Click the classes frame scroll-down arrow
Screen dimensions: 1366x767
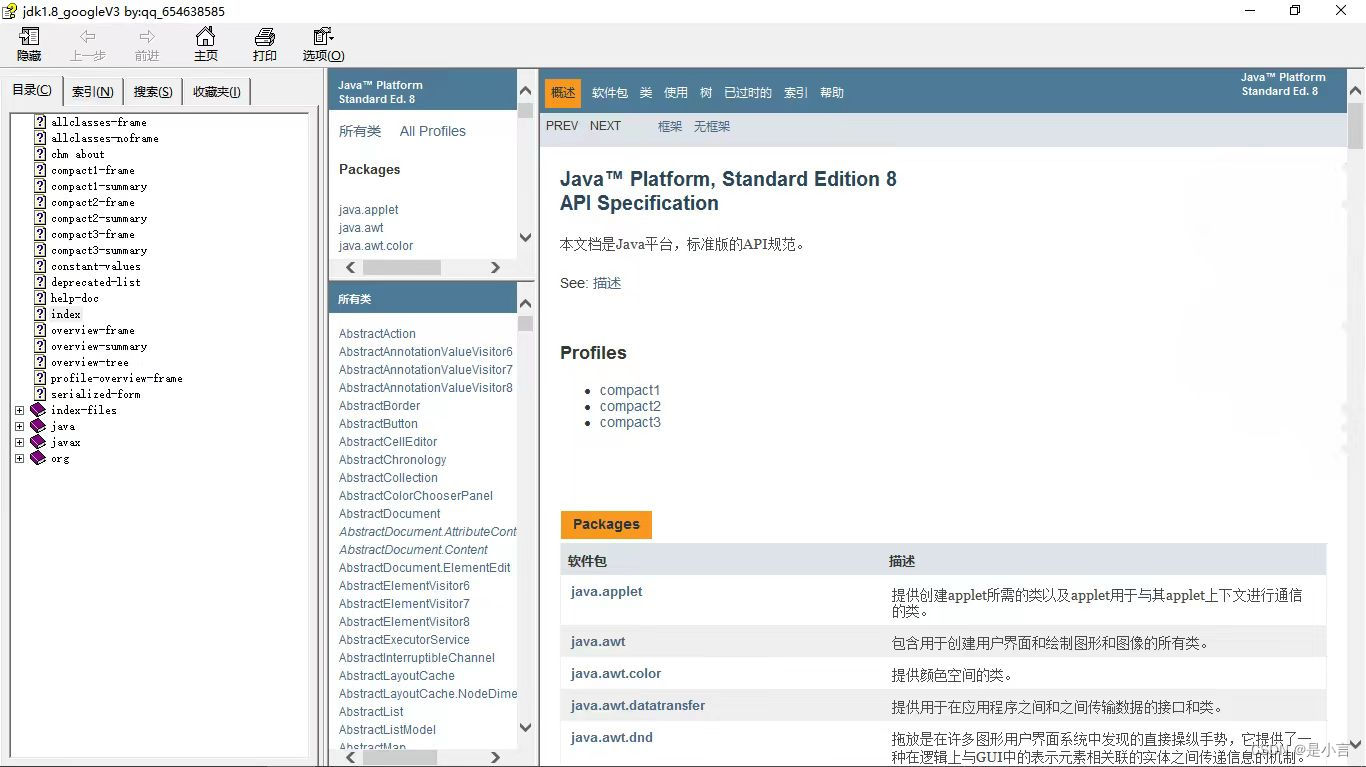point(525,728)
